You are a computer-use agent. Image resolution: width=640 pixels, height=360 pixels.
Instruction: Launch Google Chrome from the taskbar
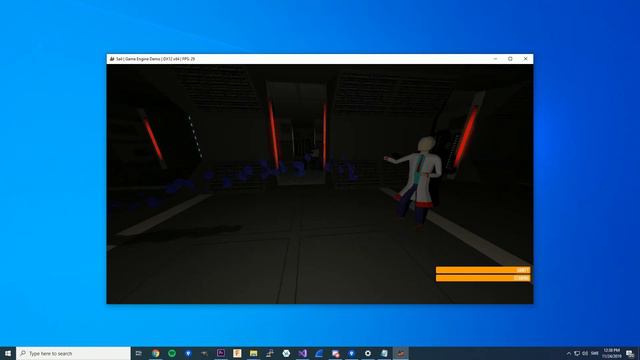[x=156, y=353]
